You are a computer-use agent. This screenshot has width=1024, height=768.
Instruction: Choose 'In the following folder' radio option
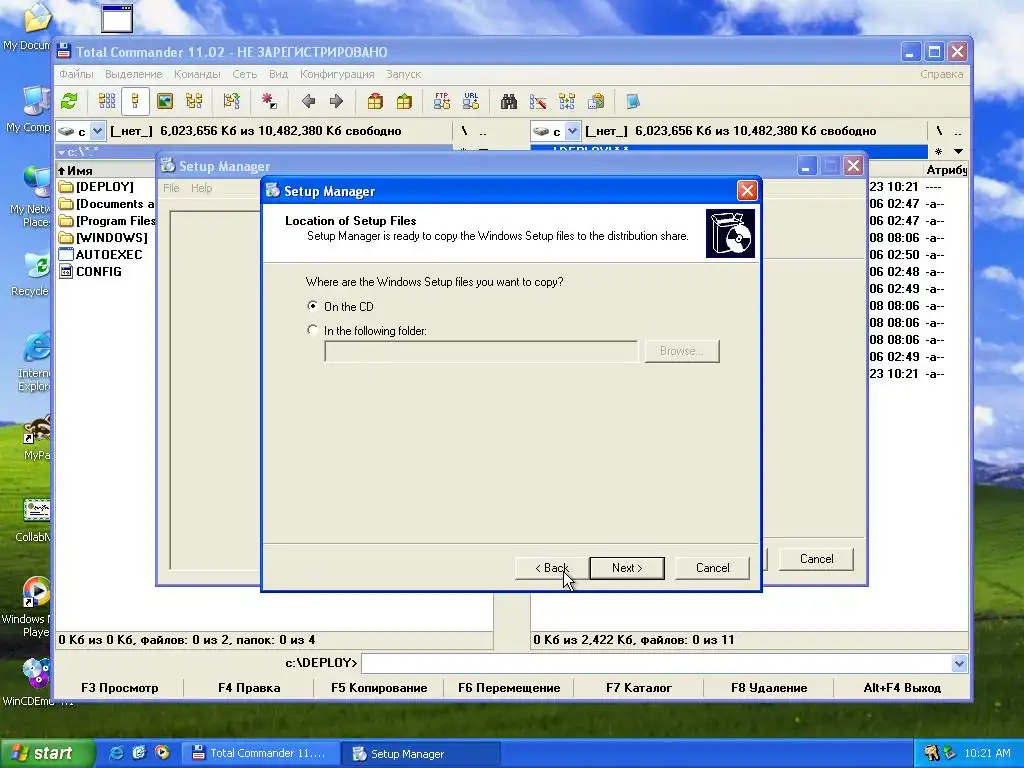point(313,330)
